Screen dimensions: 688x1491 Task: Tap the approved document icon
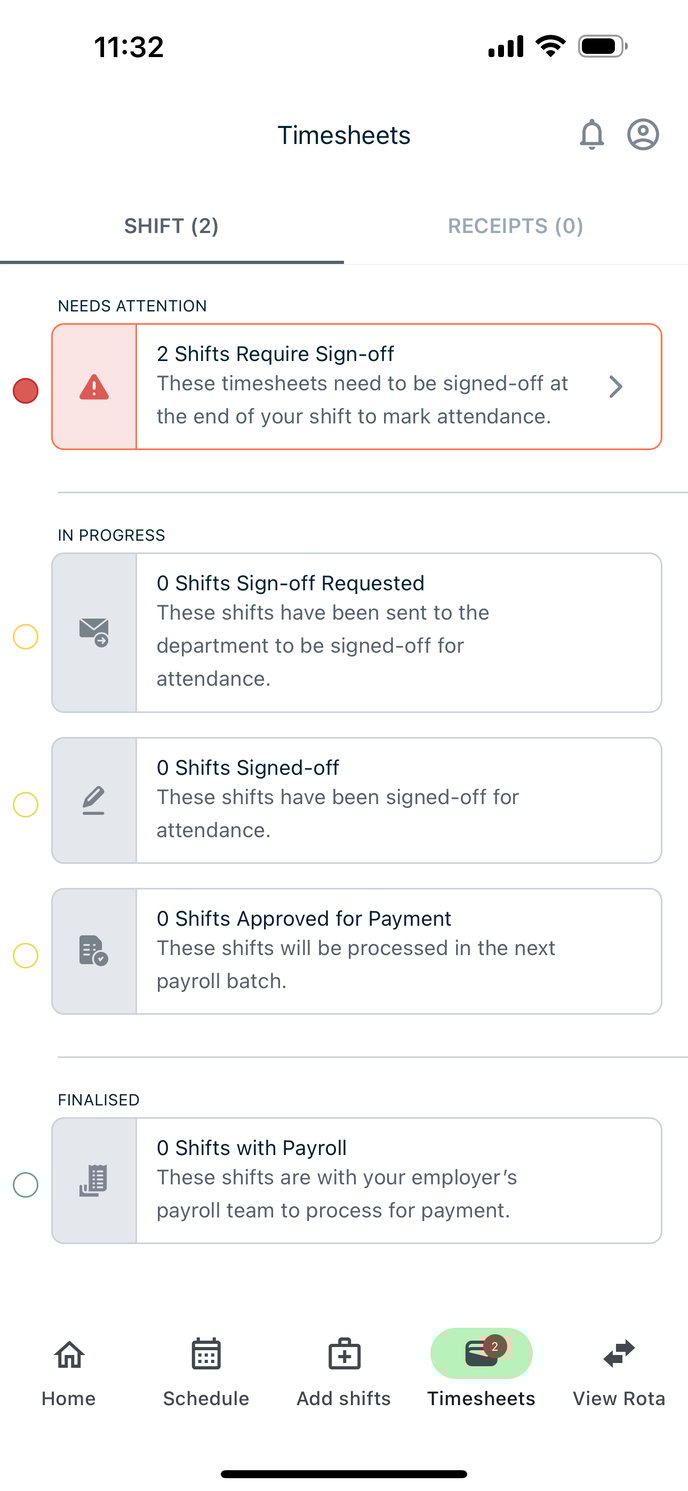[x=94, y=951]
